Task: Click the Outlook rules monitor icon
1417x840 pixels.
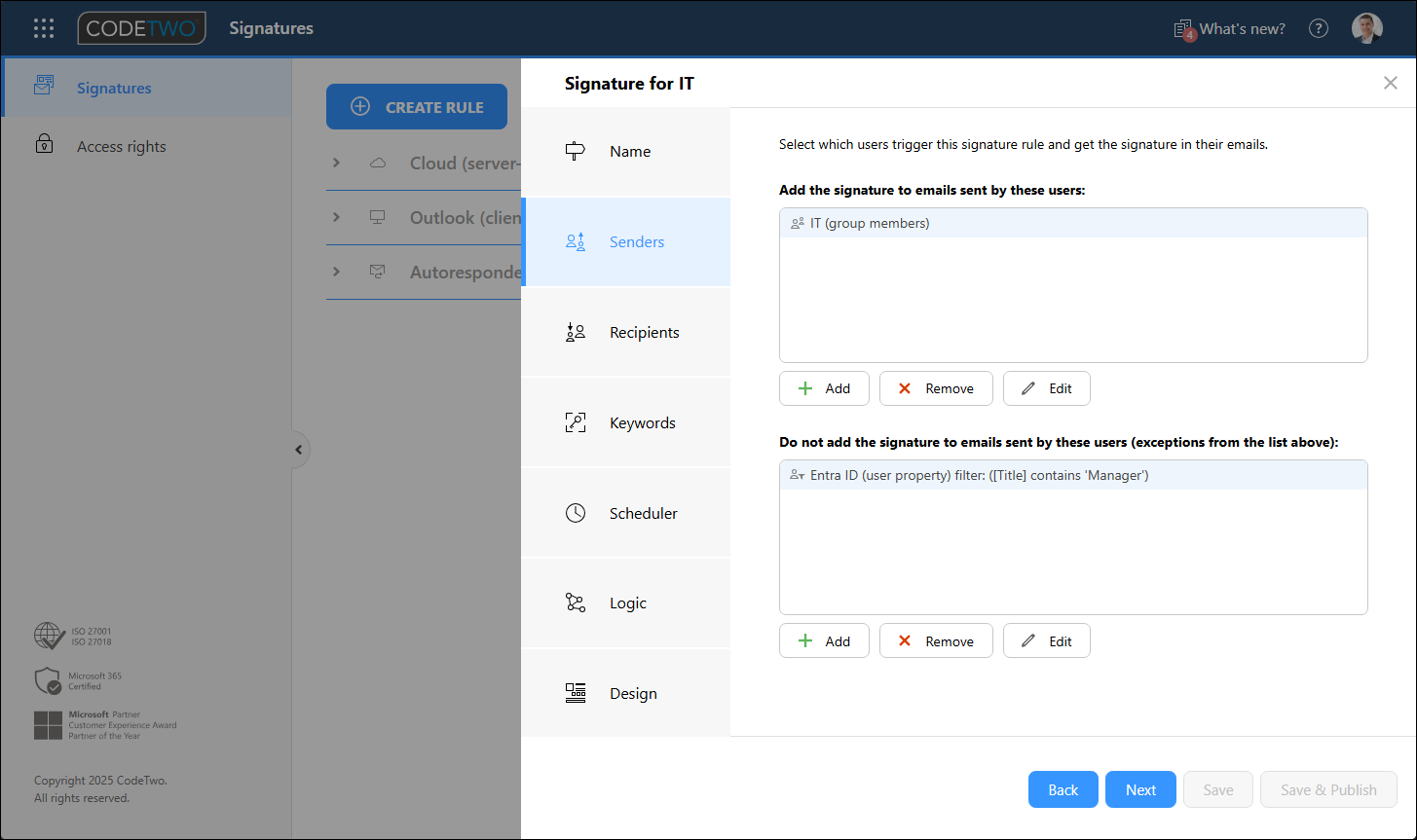Action: click(x=378, y=217)
